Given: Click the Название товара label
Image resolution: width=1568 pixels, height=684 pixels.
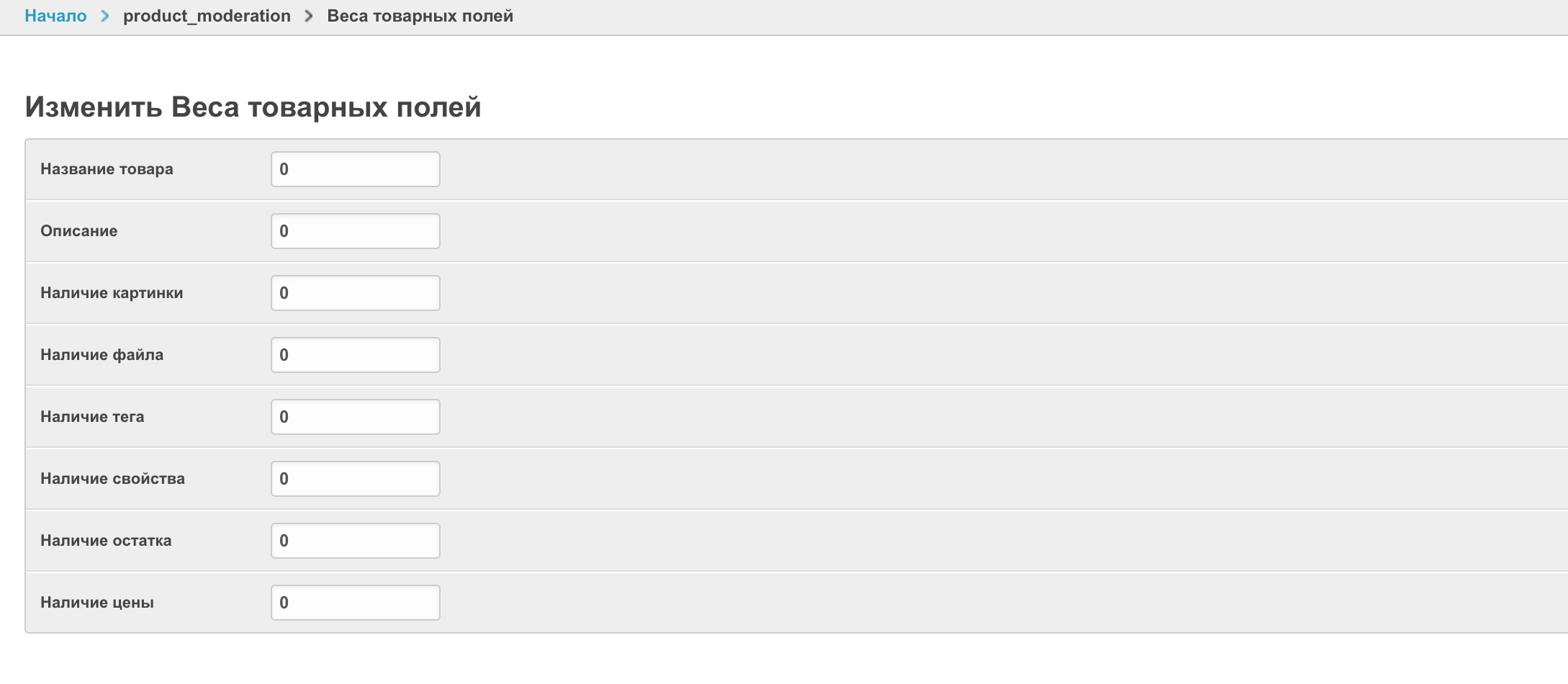Looking at the screenshot, I should 107,169.
